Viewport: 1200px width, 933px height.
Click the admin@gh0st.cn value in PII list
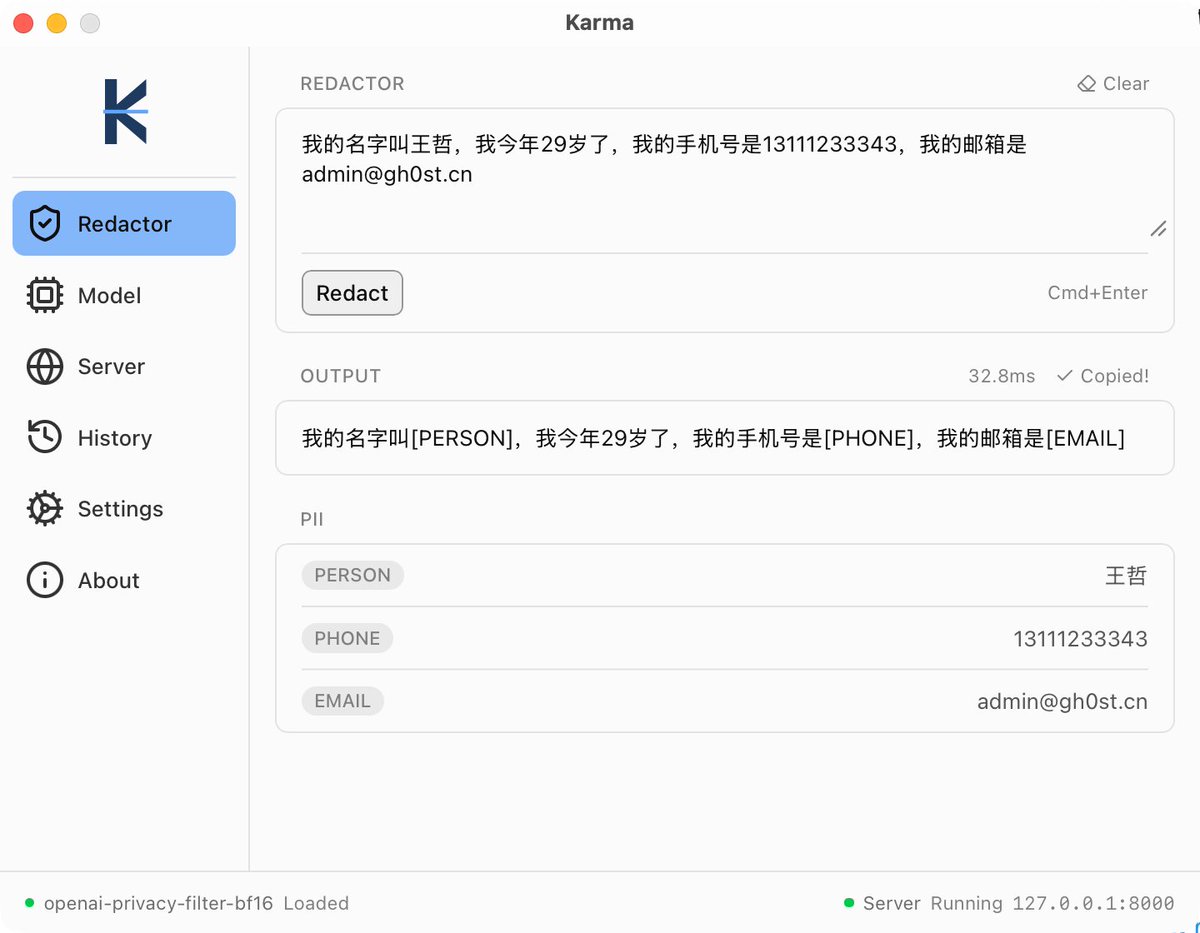point(1062,702)
